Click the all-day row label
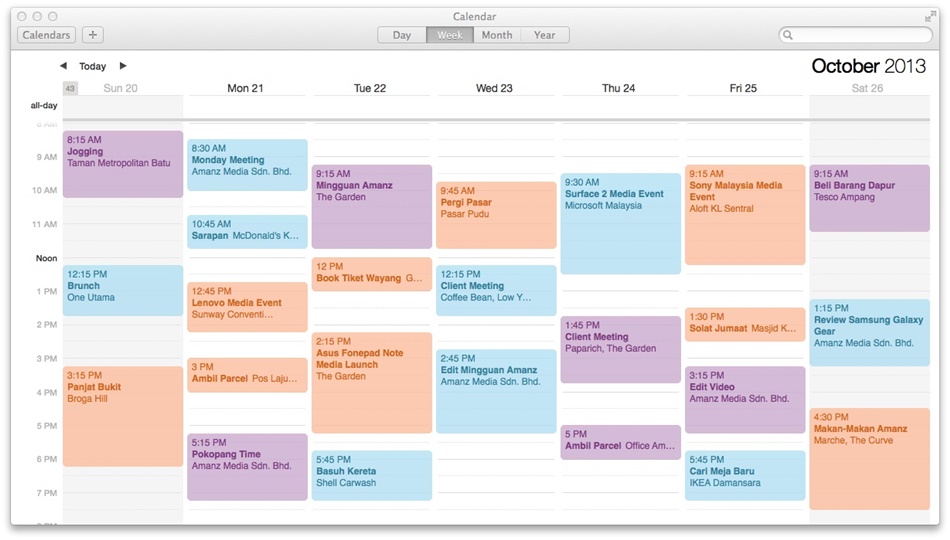Viewport: 950px width, 540px height. point(44,105)
